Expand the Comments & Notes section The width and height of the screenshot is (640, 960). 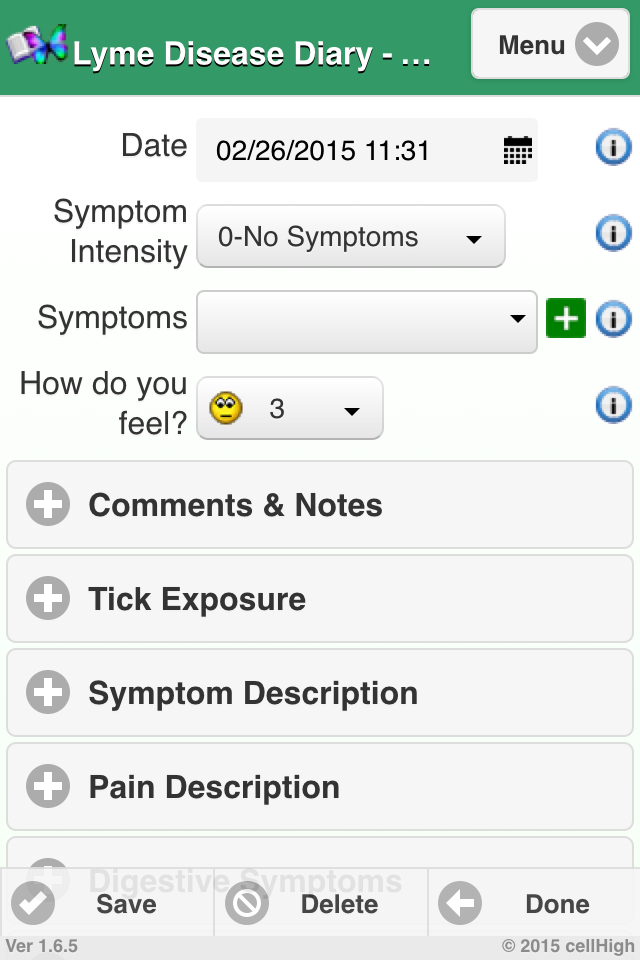320,505
